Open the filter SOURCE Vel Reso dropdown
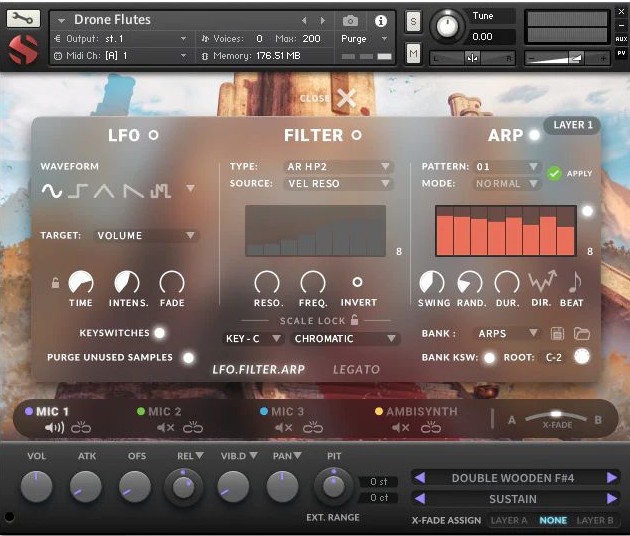Image resolution: width=630 pixels, height=536 pixels. (x=338, y=184)
